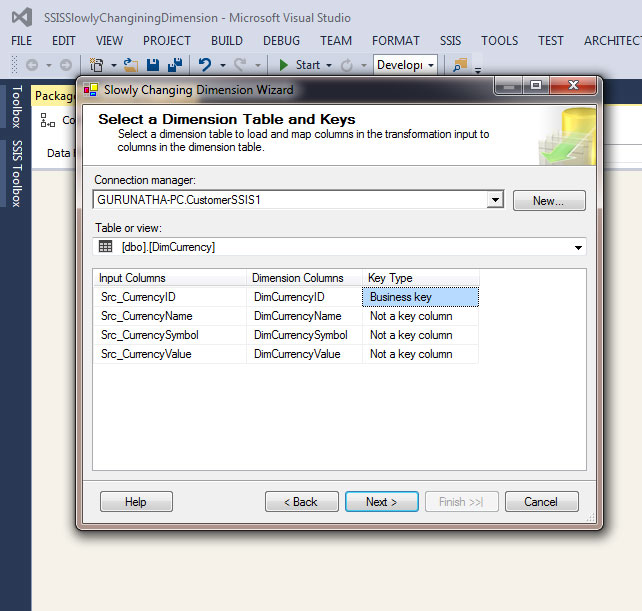This screenshot has height=611, width=642.
Task: Click Key Type cell for Src_CurrencyName row
Action: point(420,316)
